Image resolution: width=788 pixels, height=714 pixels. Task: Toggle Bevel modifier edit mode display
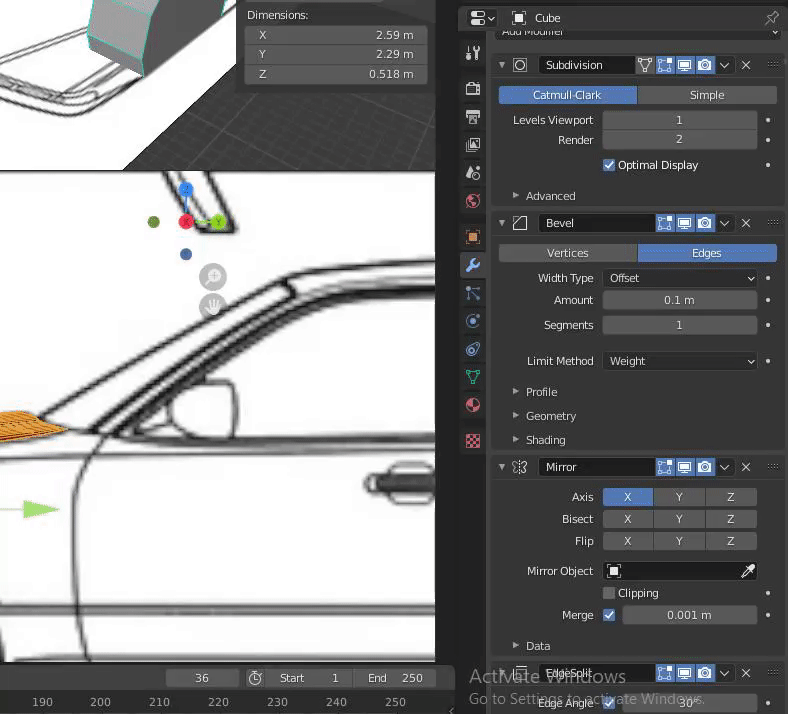664,223
